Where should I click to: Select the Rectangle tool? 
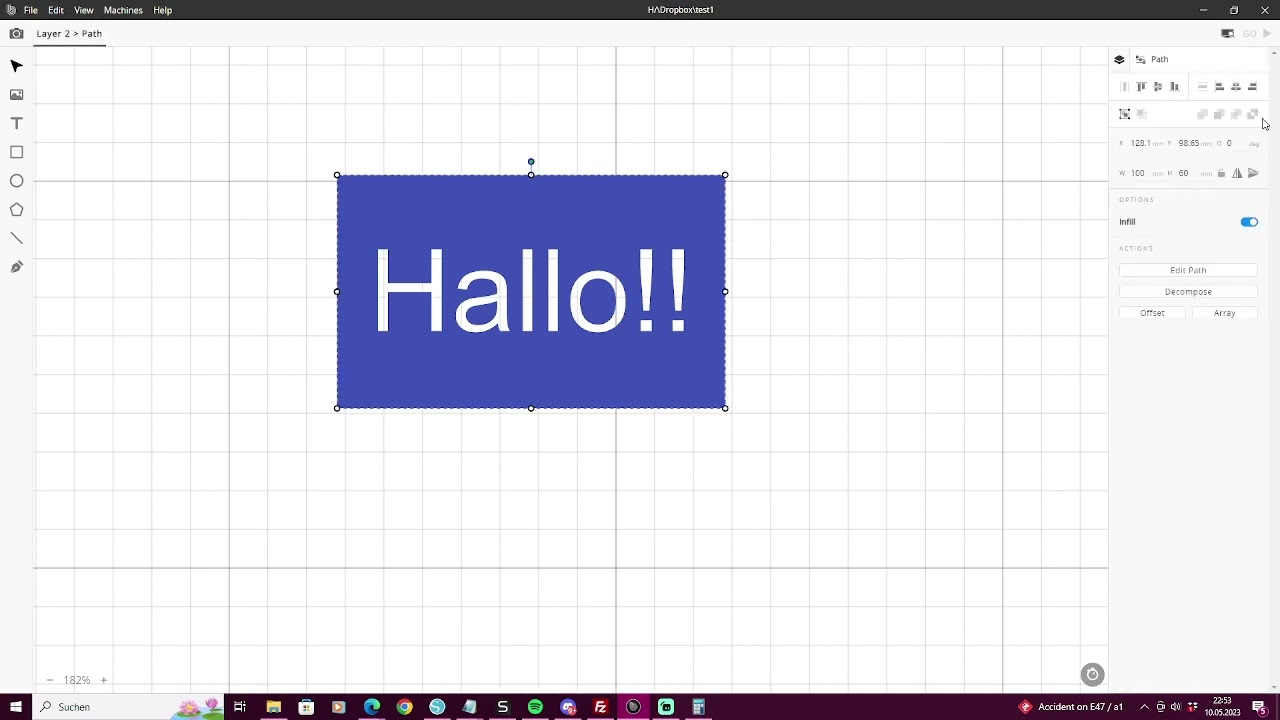pyautogui.click(x=16, y=152)
